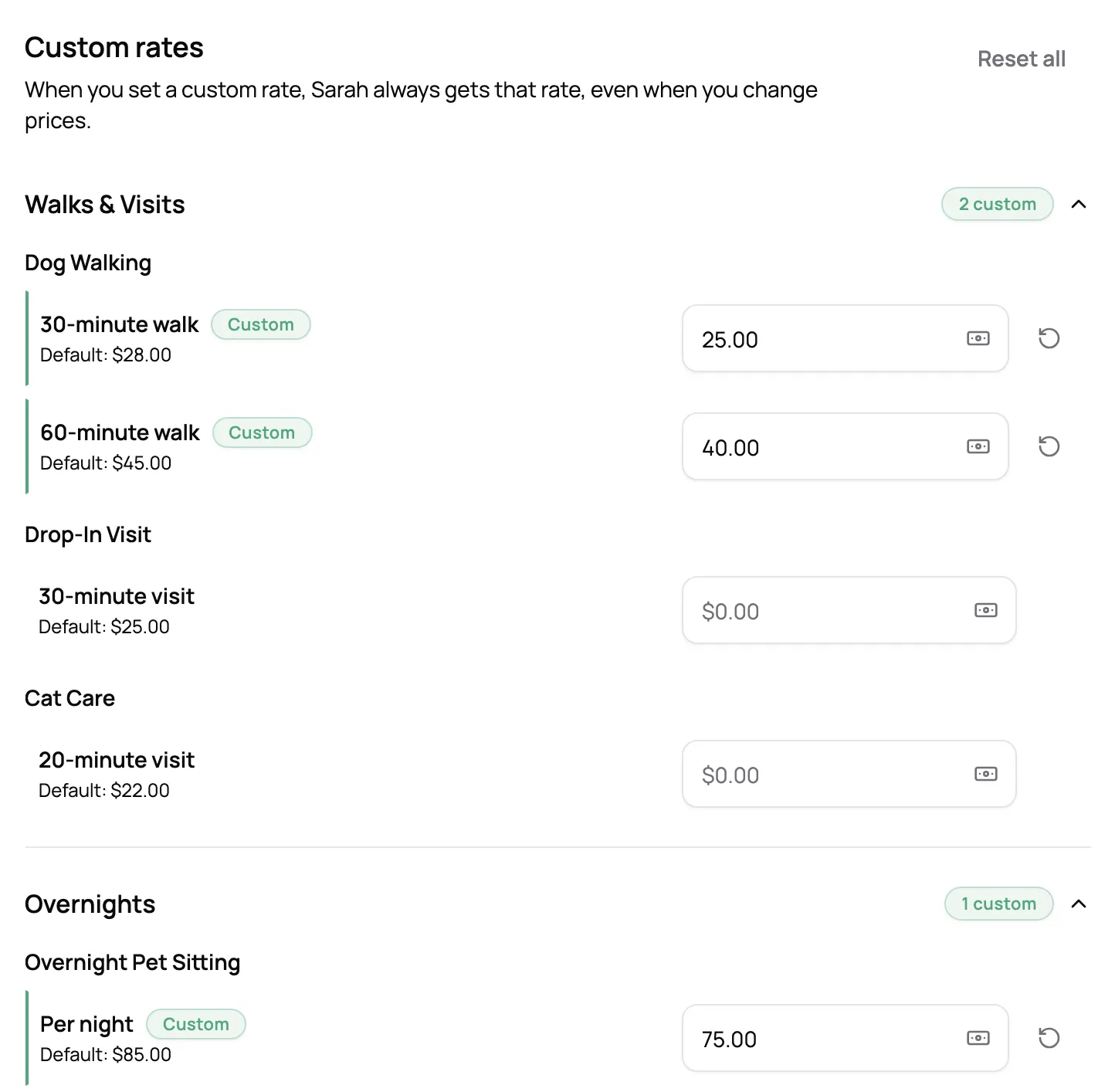Click the Dog Walking subheading
Image resolution: width=1115 pixels, height=1092 pixels.
[88, 263]
